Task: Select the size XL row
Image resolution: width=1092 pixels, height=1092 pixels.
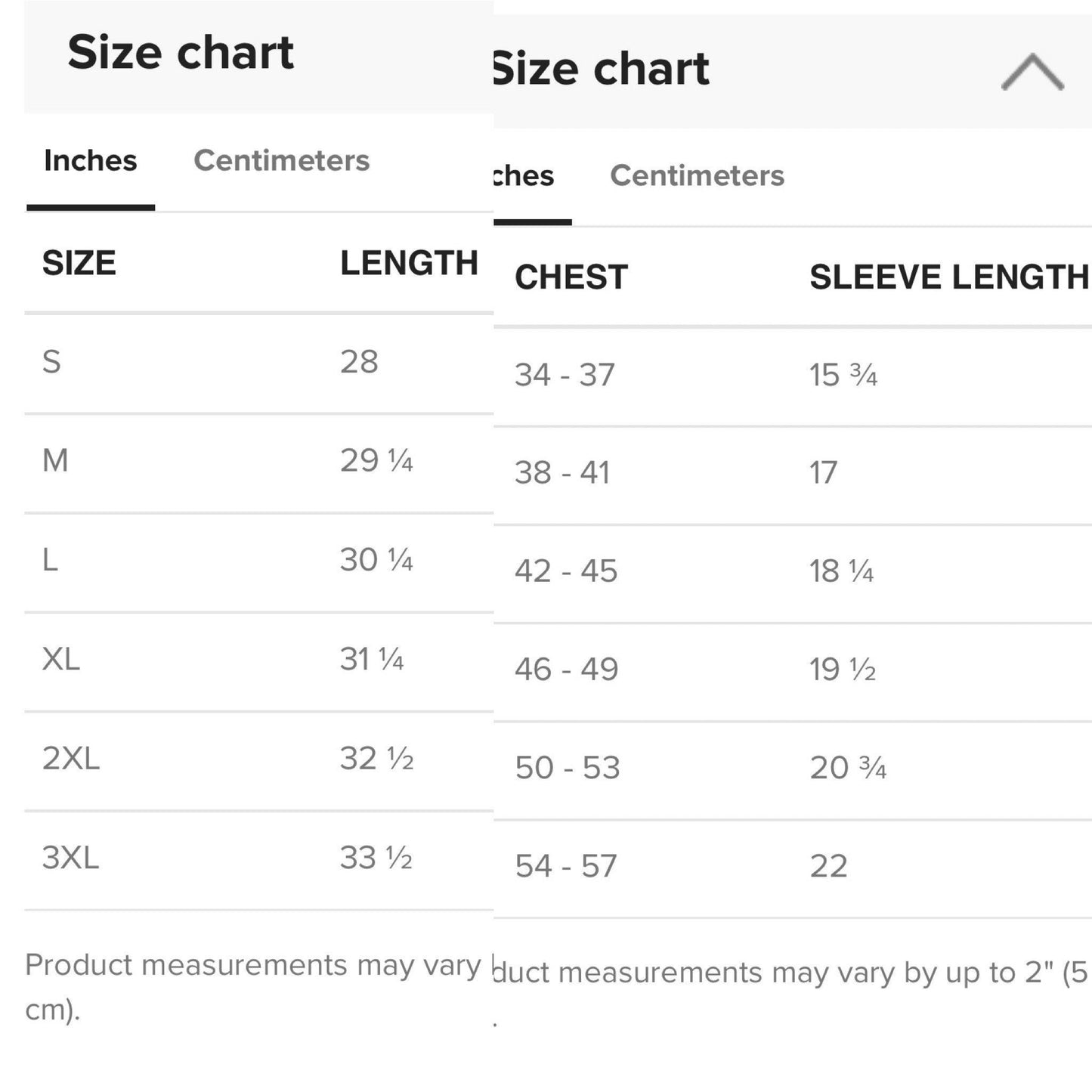Action: click(x=259, y=661)
